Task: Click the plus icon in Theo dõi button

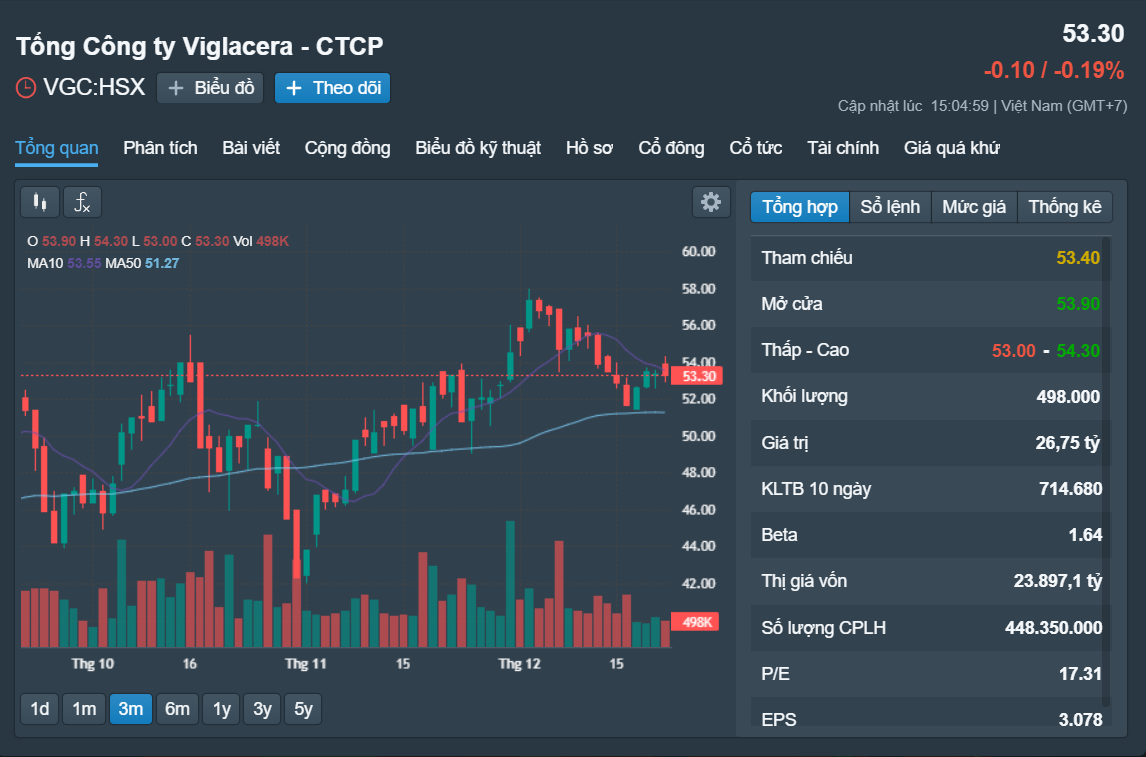Action: click(x=294, y=88)
